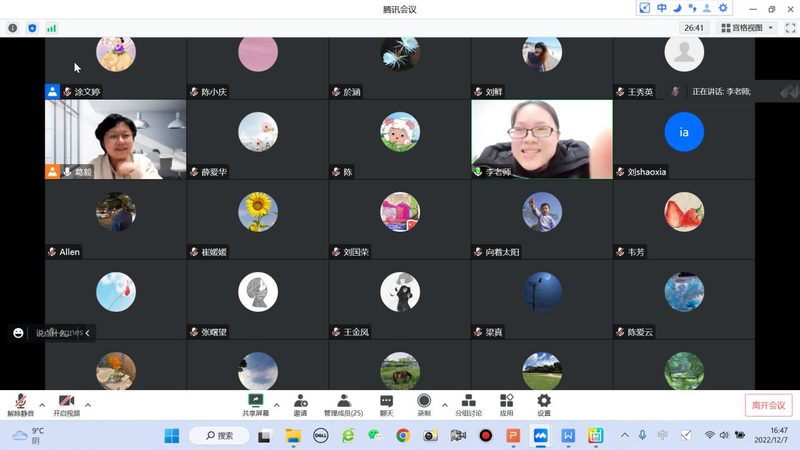Select the 李老师 video tile
Screen dimensions: 800x450
[x=542, y=139]
